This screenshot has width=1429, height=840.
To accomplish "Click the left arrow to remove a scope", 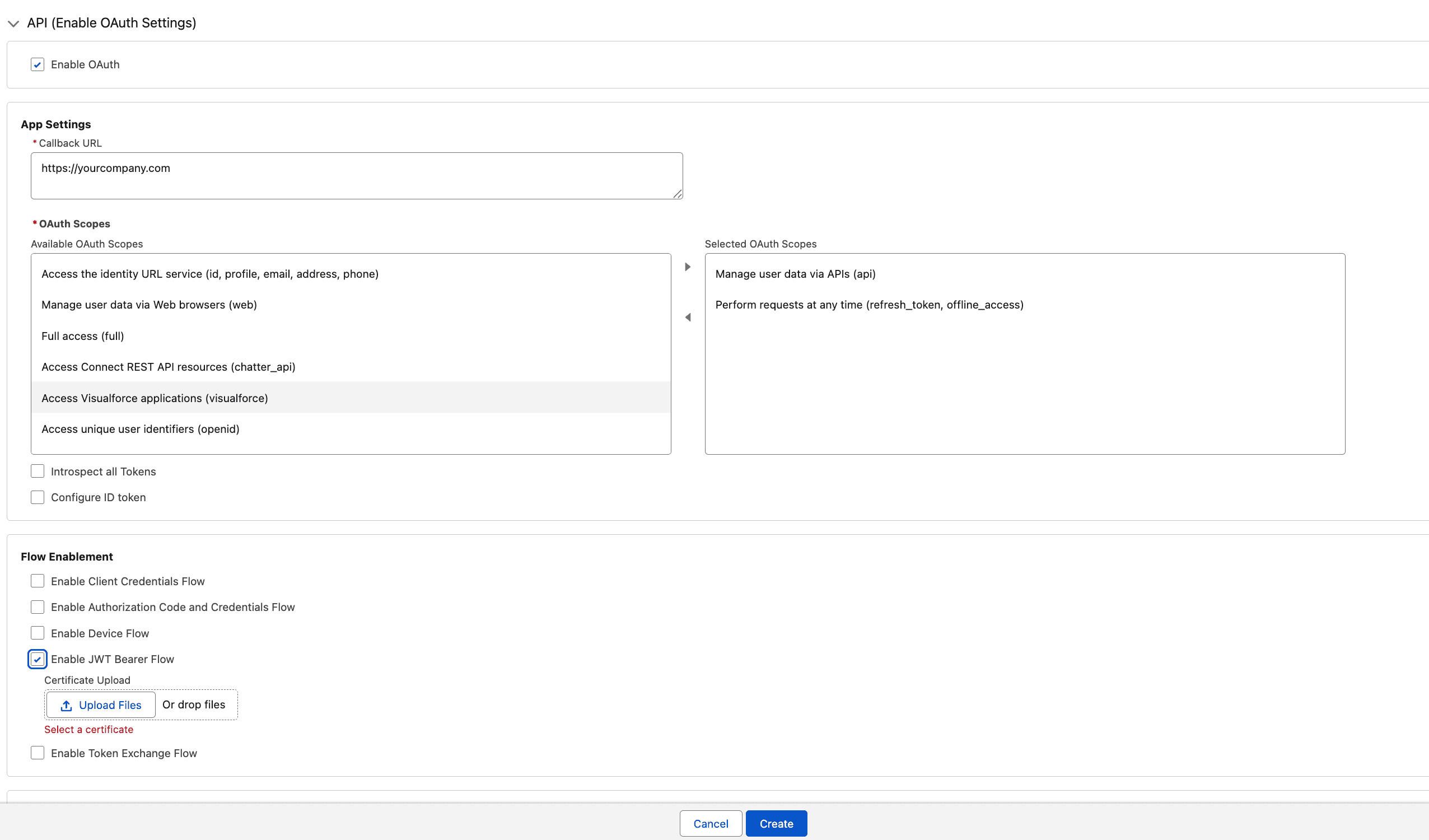I will (x=688, y=318).
